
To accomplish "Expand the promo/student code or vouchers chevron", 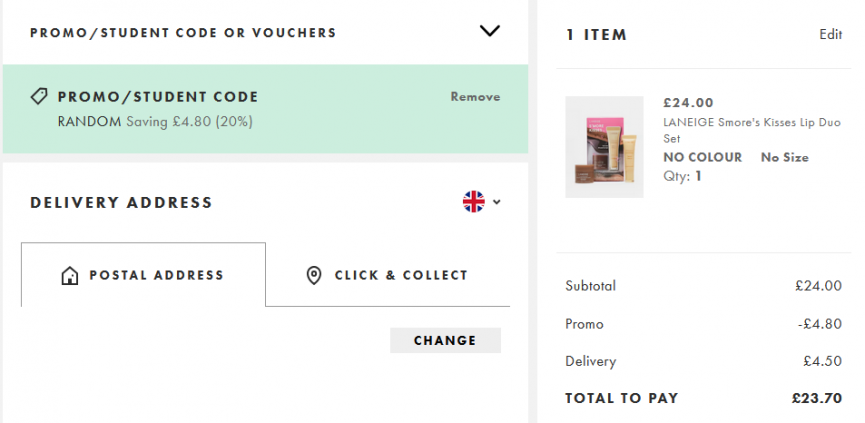I will 489,31.
